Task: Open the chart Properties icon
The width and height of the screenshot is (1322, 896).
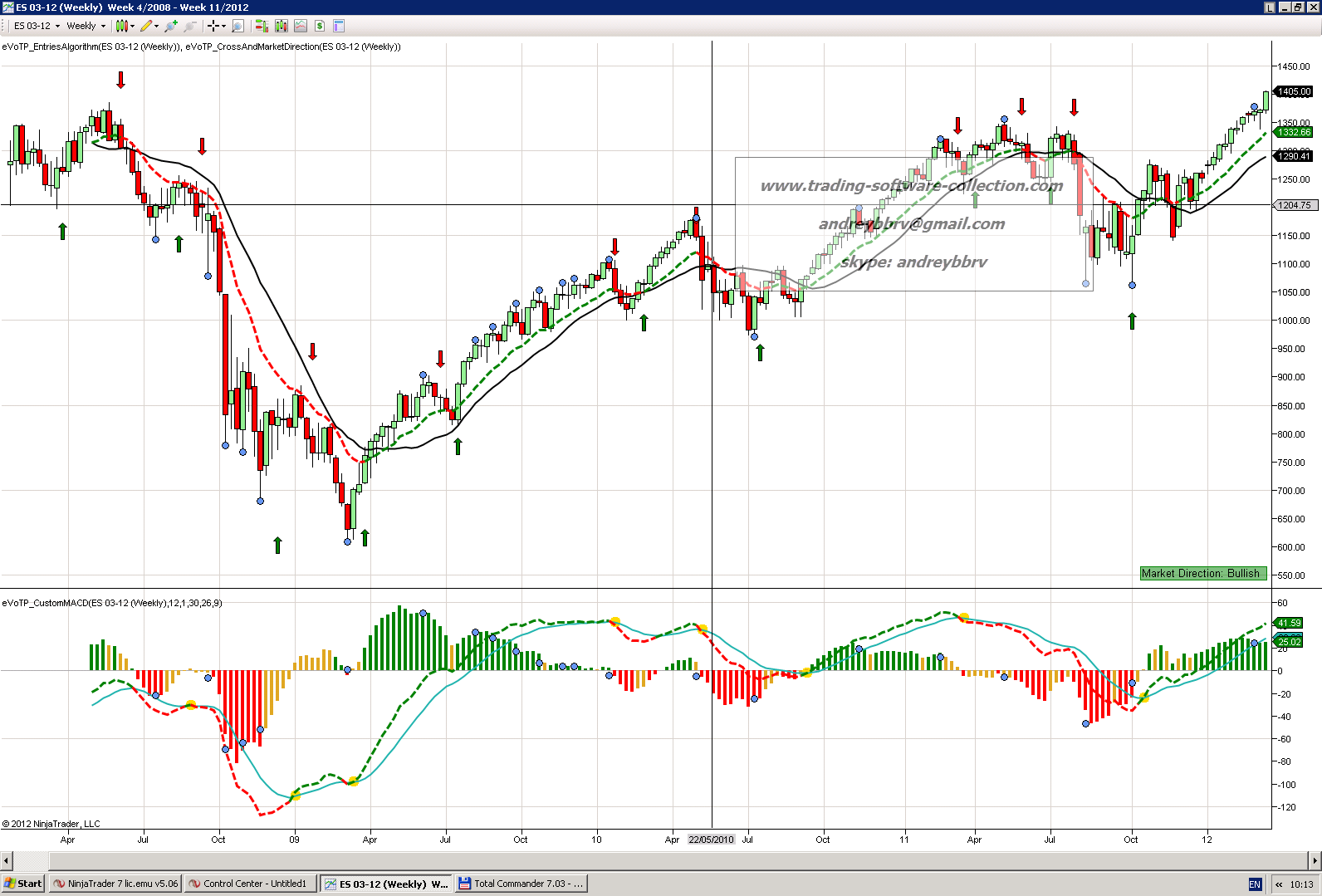Action: pos(339,26)
